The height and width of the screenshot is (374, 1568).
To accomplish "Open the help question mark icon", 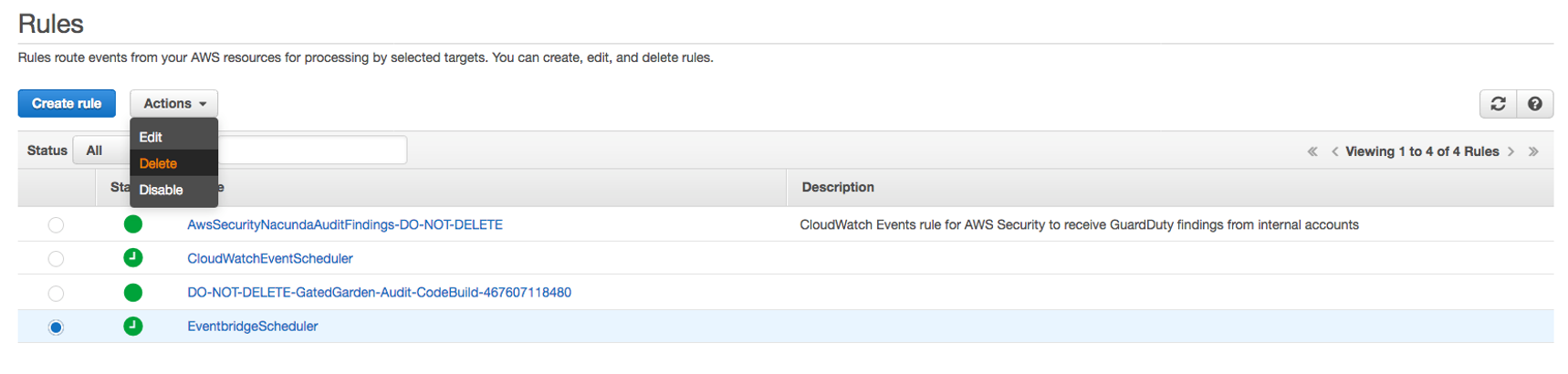I will (x=1535, y=104).
